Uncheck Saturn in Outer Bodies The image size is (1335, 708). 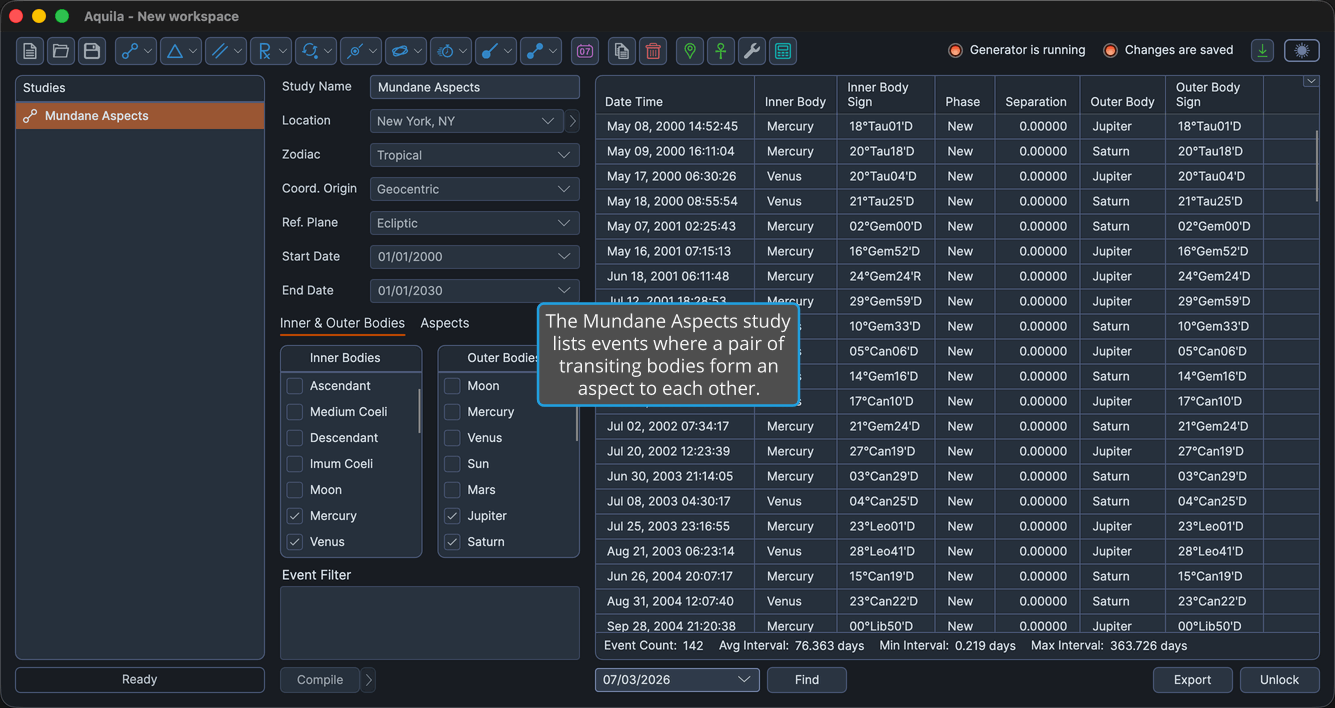coord(453,542)
